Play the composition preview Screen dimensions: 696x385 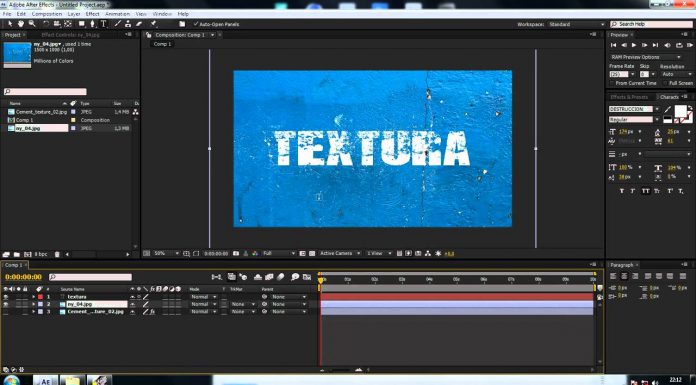(x=634, y=45)
